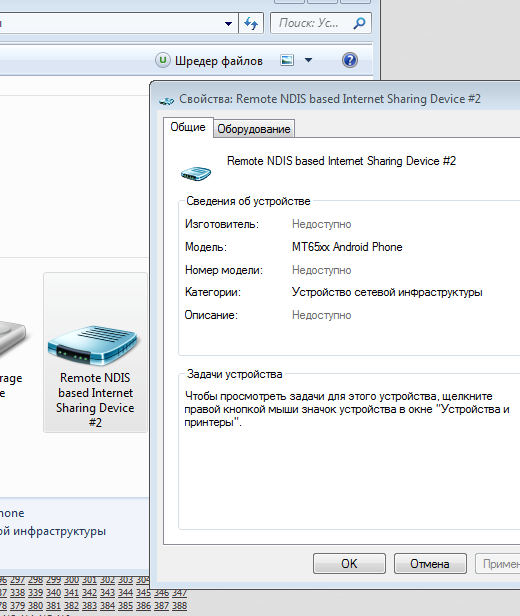Click the Недоступно value next to Описание
Image resolution: width=520 pixels, height=616 pixels.
322,315
